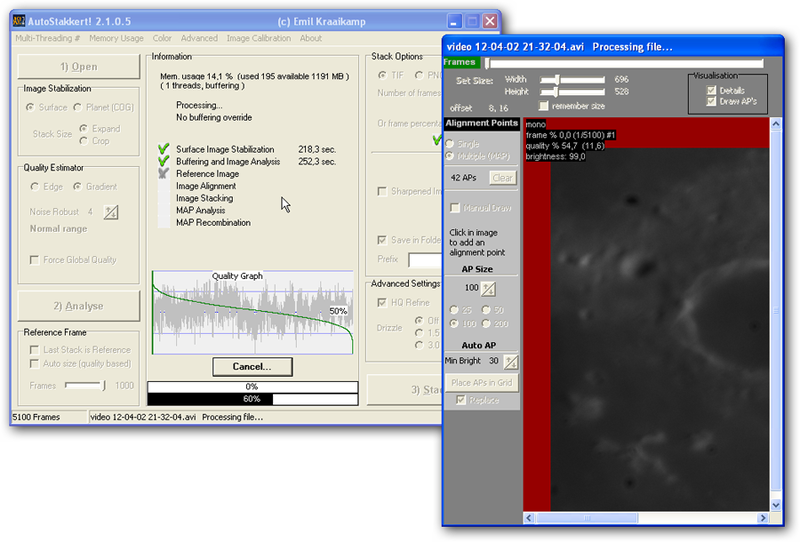
Task: Select the Crop stack size option
Action: click(x=84, y=140)
